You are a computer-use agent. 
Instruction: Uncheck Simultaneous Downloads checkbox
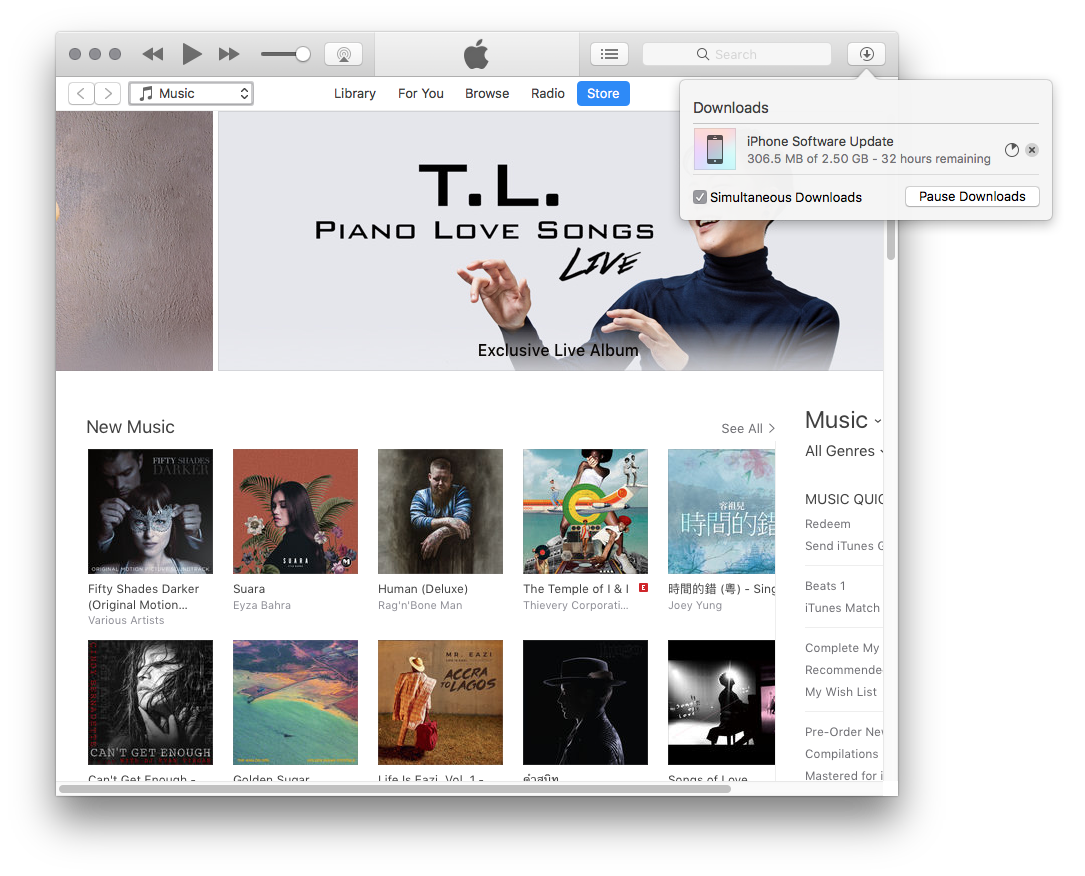coord(700,197)
